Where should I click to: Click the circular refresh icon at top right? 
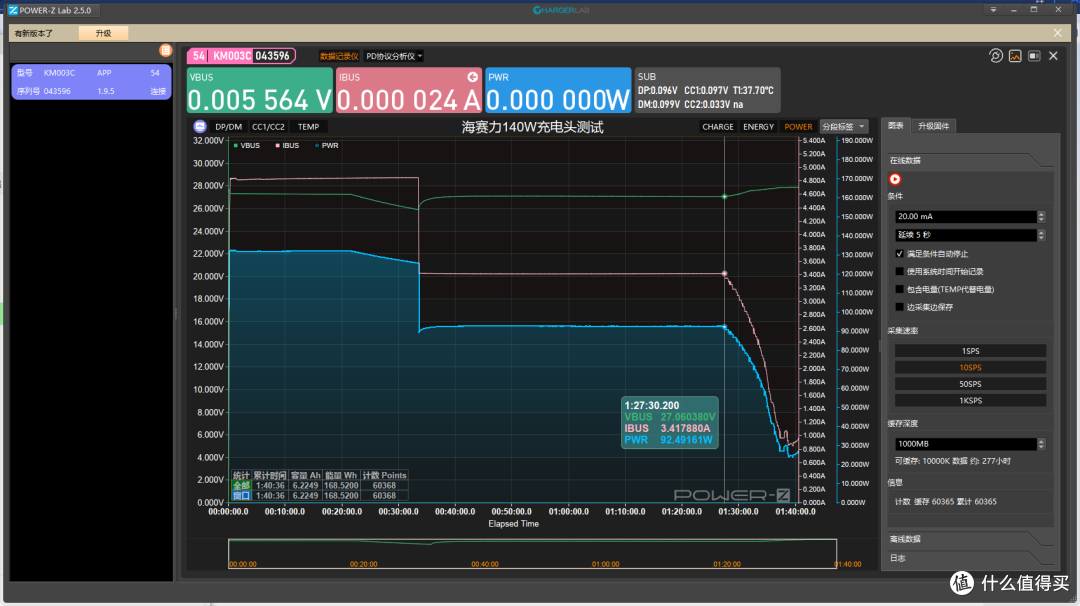tap(996, 56)
